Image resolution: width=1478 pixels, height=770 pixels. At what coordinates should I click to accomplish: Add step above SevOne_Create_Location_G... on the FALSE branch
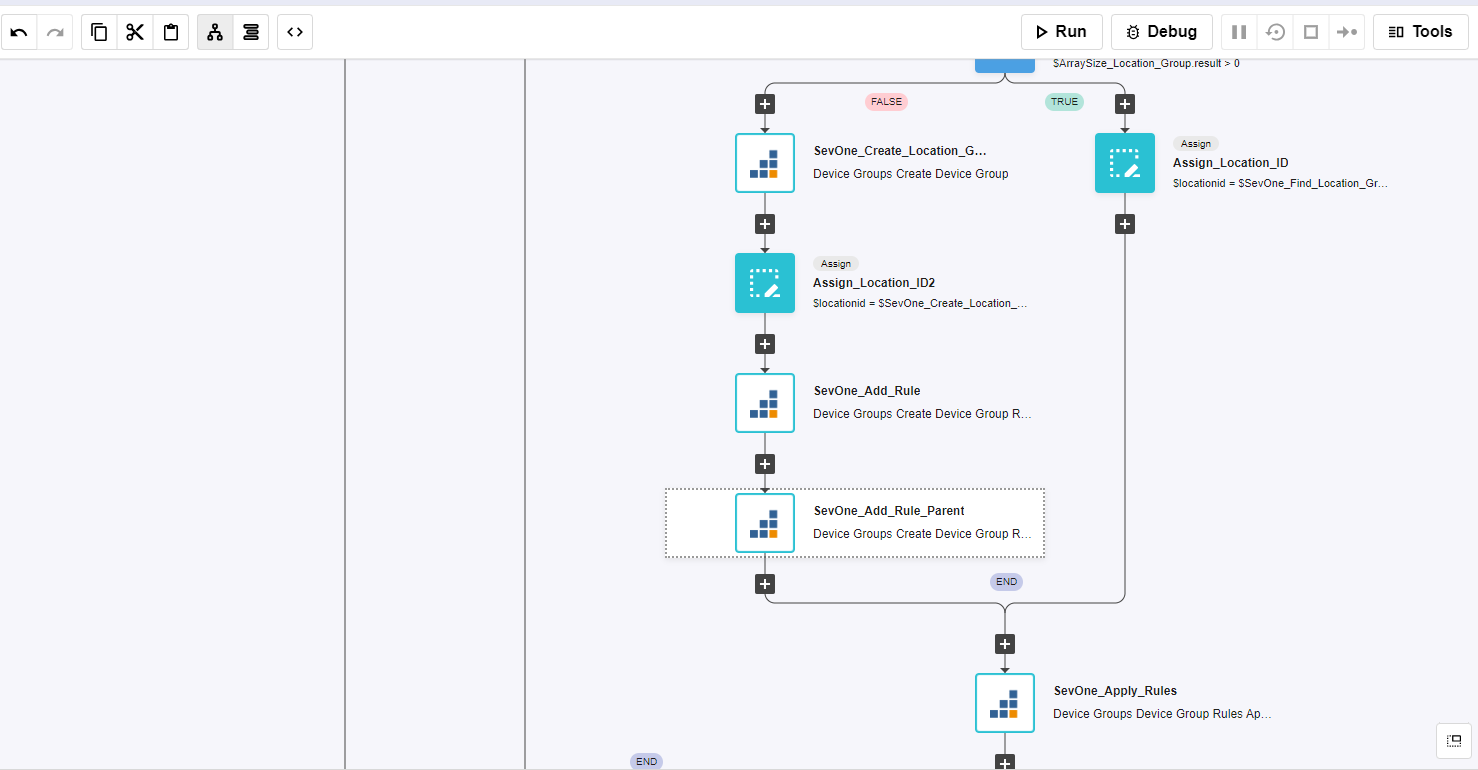[765, 104]
